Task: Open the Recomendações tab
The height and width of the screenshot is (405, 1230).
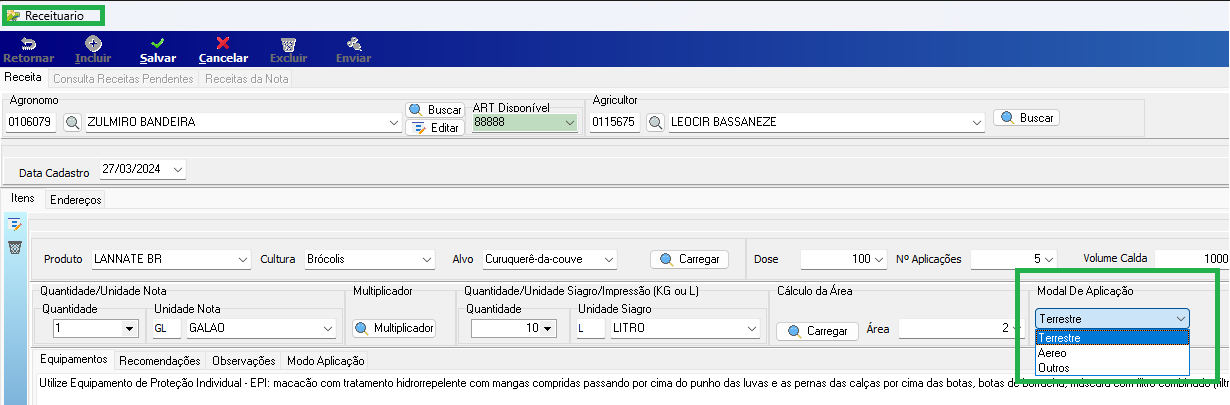Action: click(160, 360)
